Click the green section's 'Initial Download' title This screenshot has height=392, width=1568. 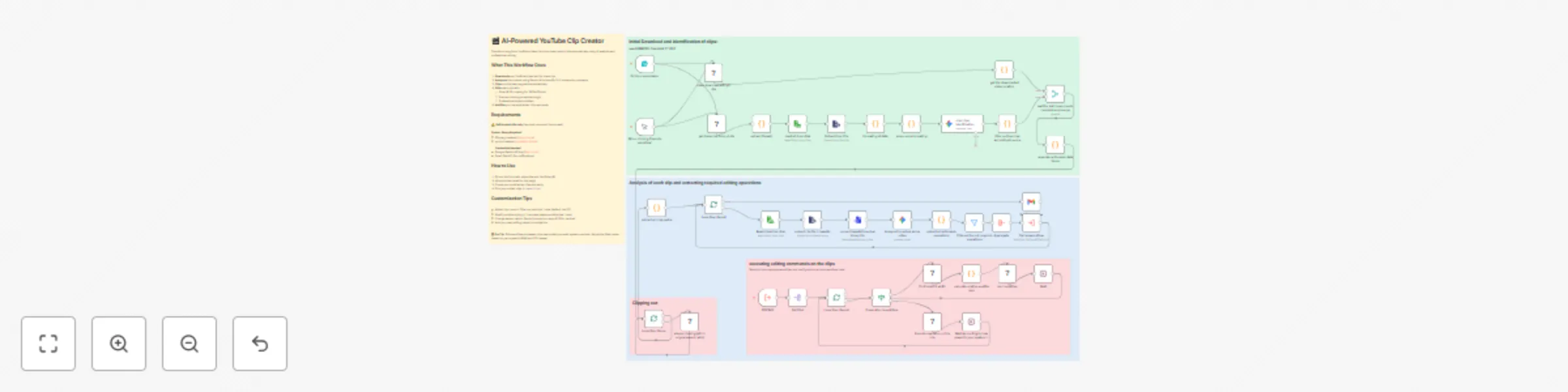pos(673,42)
